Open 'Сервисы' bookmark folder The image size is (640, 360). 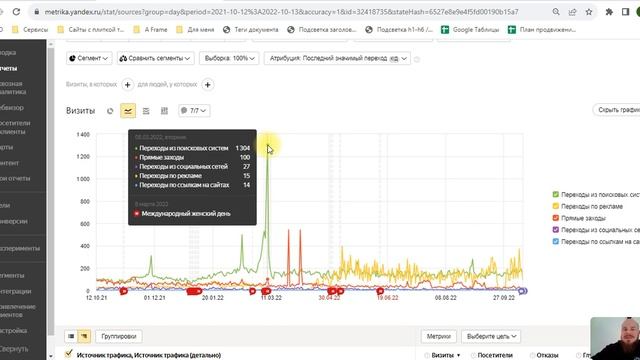[30, 29]
